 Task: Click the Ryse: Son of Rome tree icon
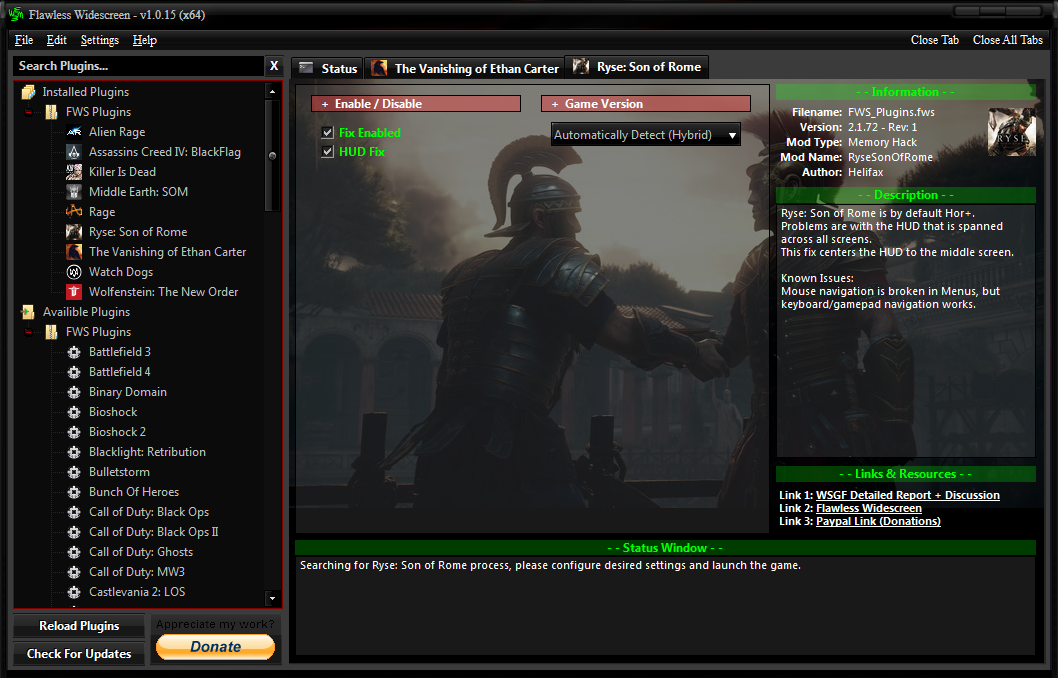(x=74, y=232)
